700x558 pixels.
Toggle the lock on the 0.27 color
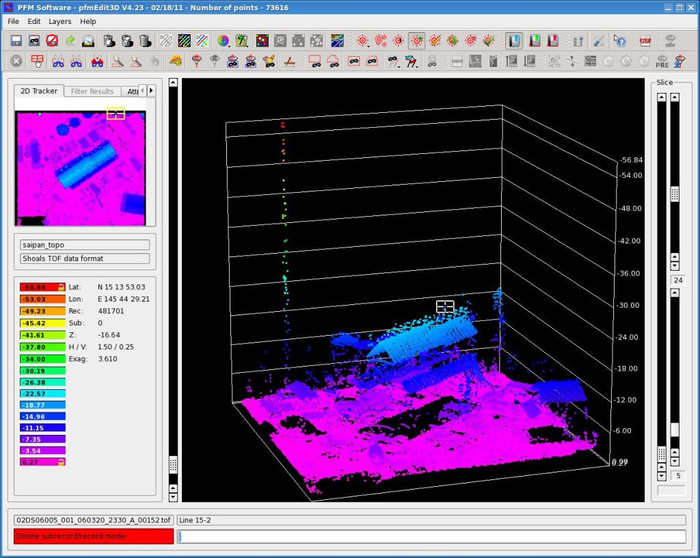coord(60,462)
